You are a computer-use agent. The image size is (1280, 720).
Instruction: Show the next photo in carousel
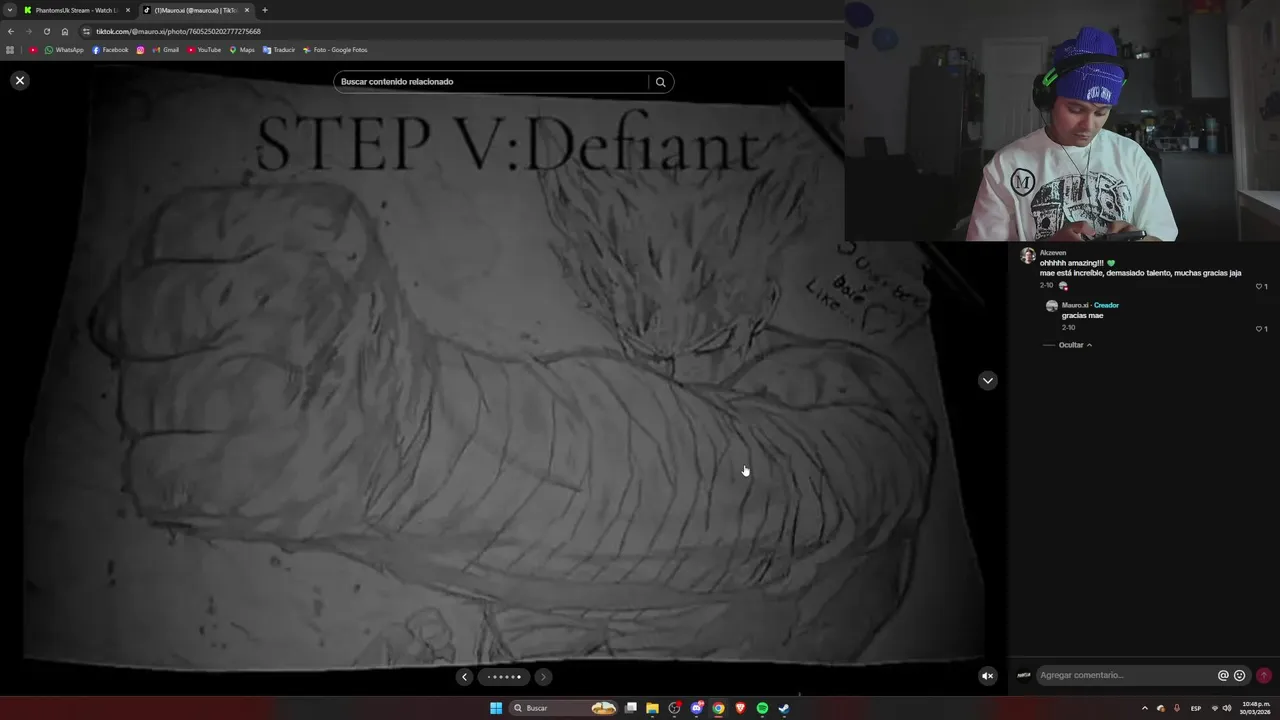click(x=542, y=677)
